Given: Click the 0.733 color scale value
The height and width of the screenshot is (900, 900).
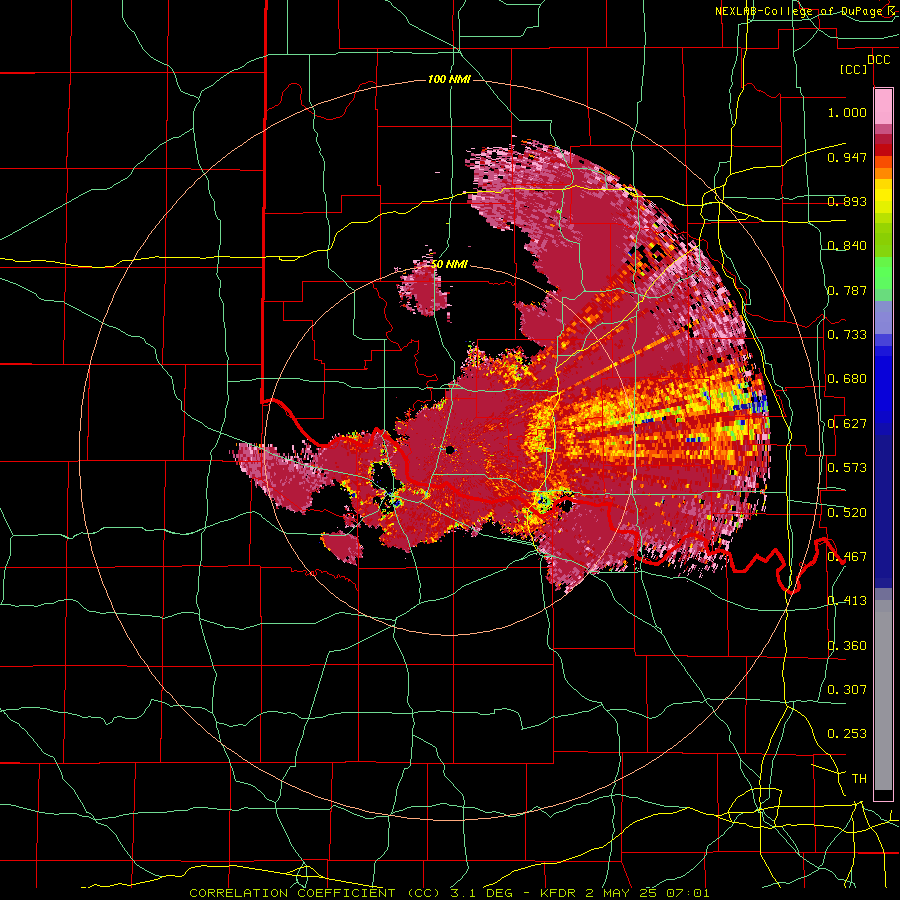Looking at the screenshot, I should tap(847, 335).
